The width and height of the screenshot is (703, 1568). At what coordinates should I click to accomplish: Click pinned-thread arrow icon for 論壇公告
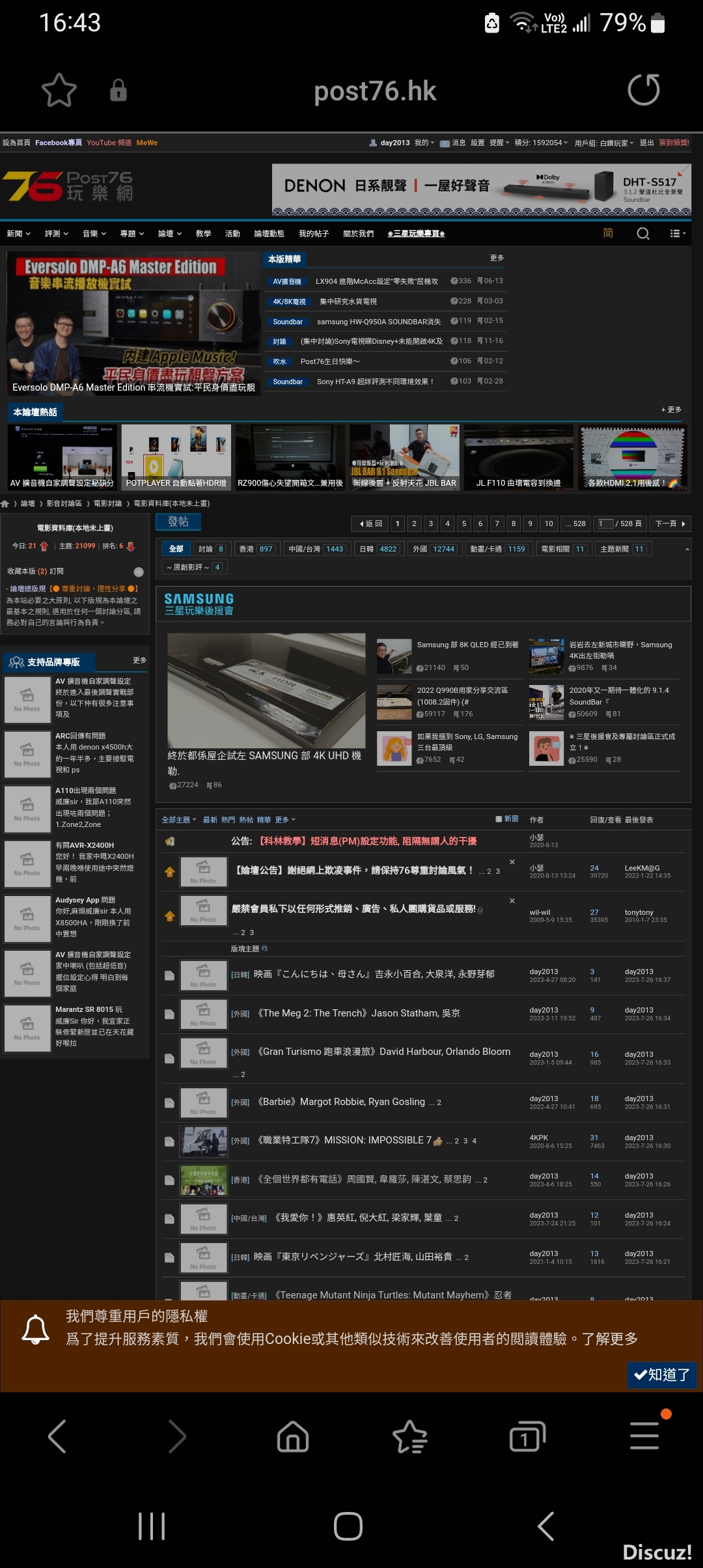click(170, 872)
